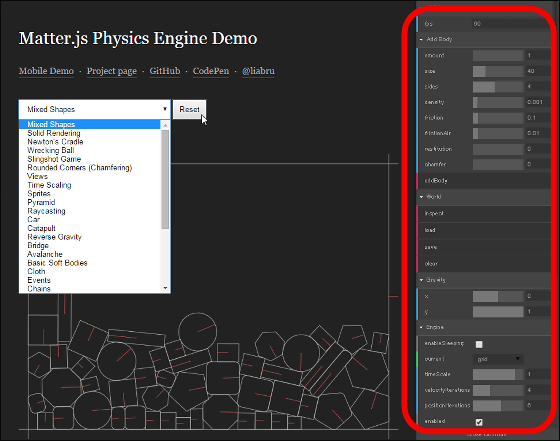Click the Reset button
The height and width of the screenshot is (441, 560).
point(189,109)
